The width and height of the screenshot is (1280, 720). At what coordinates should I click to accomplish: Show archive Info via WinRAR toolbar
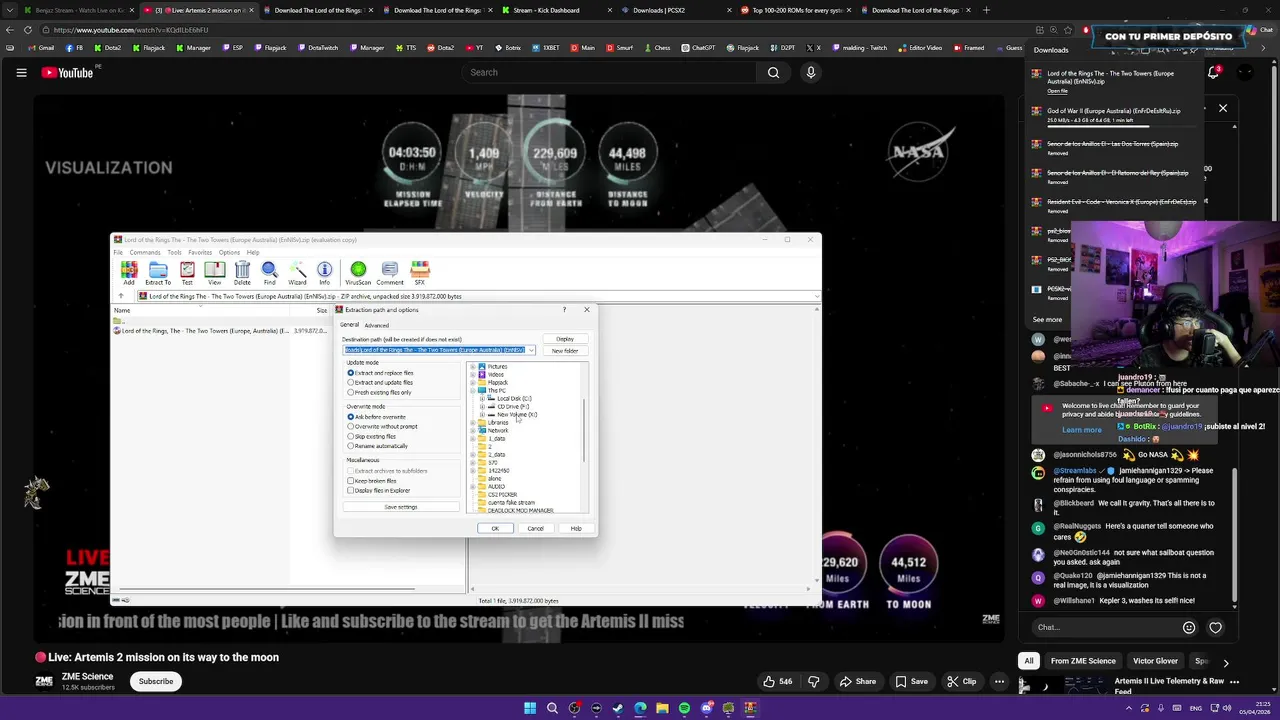(x=324, y=272)
